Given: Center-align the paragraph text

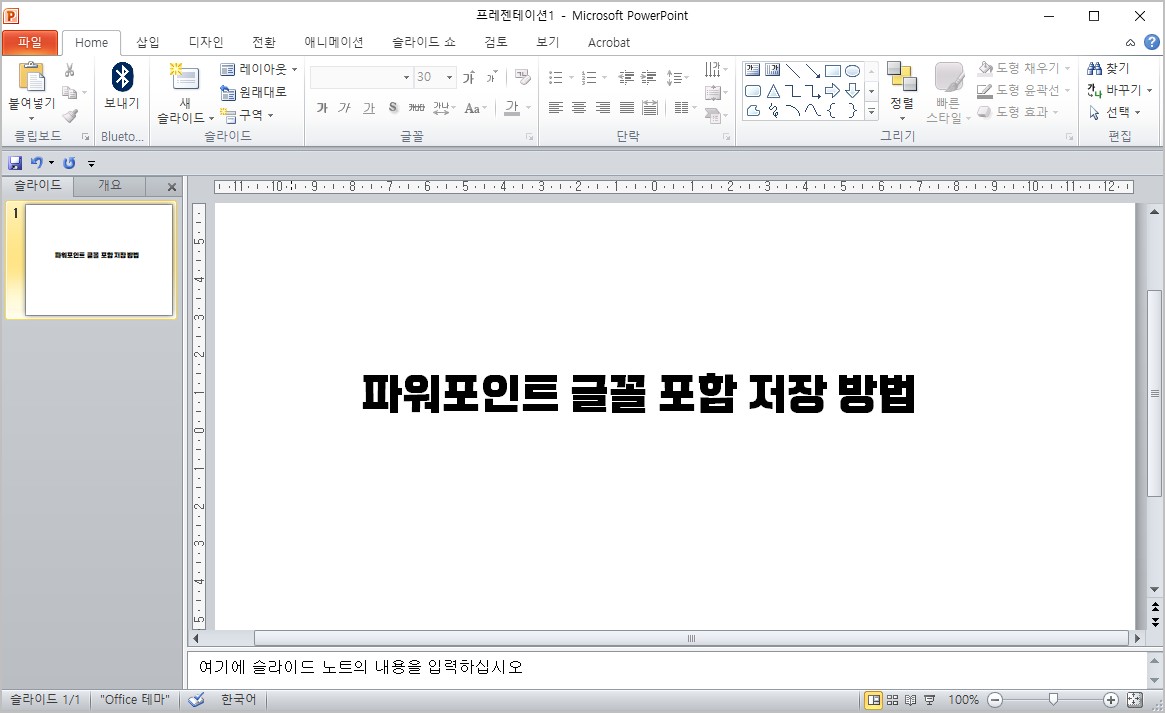Looking at the screenshot, I should pos(580,108).
